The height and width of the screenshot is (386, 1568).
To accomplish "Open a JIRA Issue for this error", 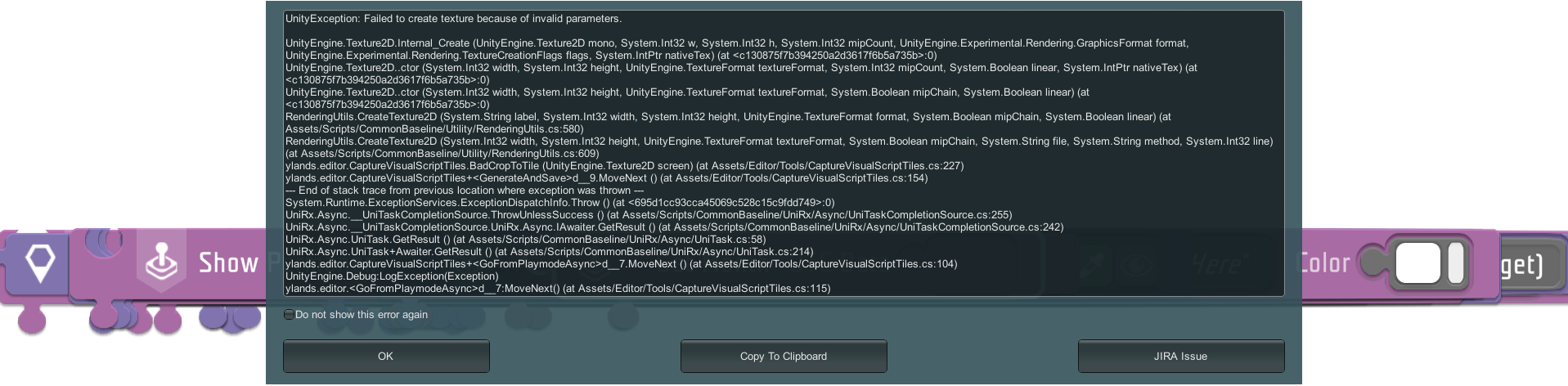I will pos(1180,357).
